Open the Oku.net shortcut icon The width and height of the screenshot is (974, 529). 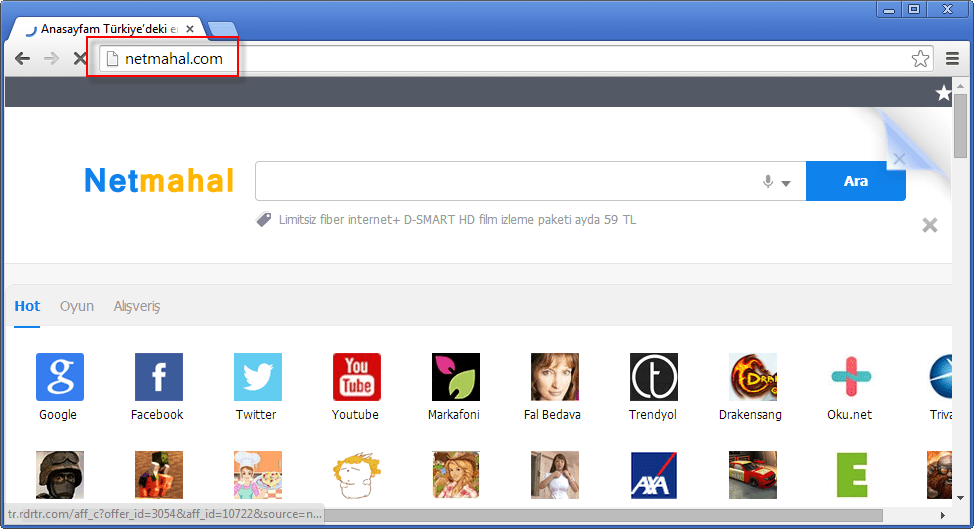852,377
